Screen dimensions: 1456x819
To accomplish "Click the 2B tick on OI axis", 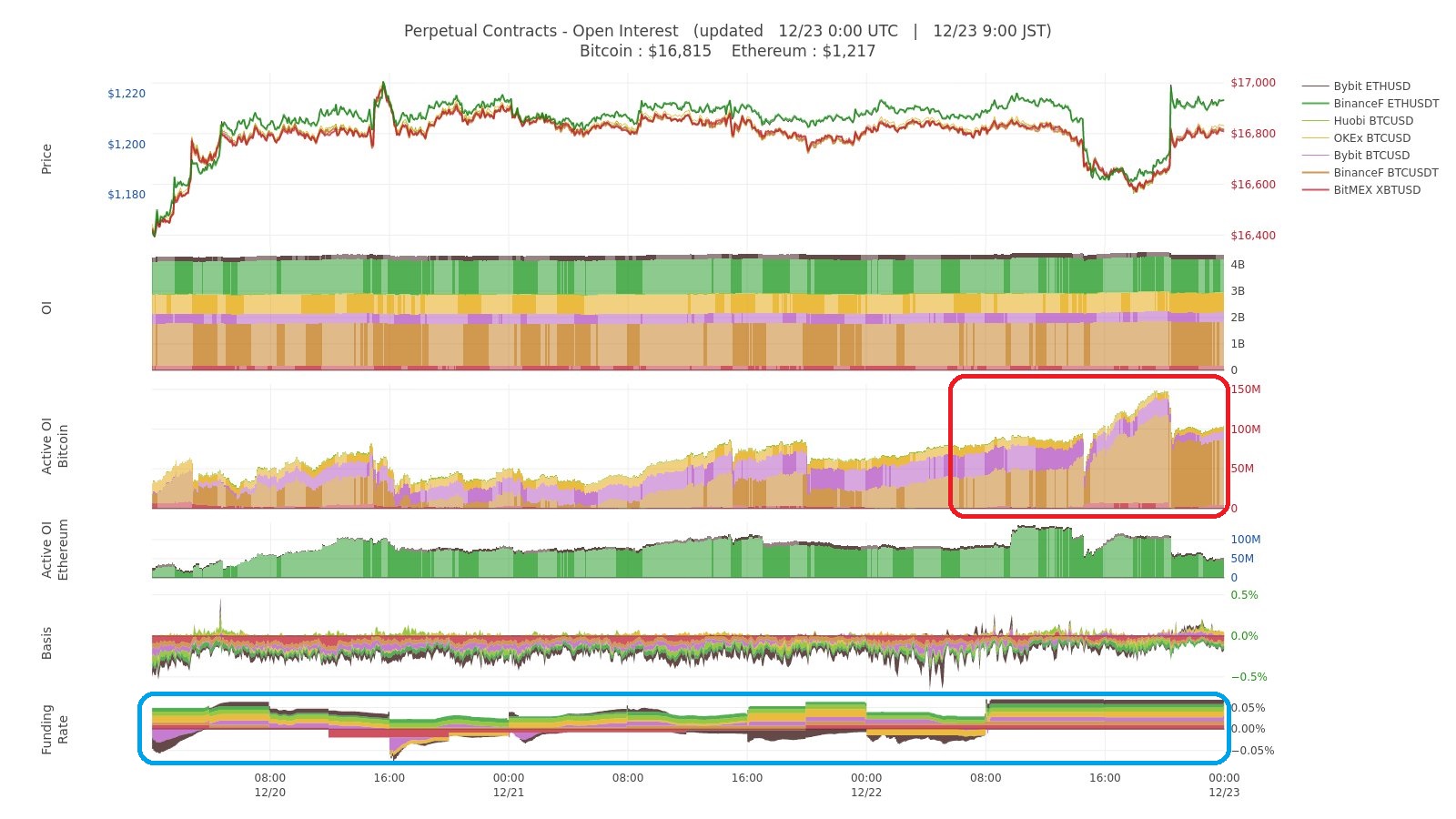I will [x=1238, y=318].
